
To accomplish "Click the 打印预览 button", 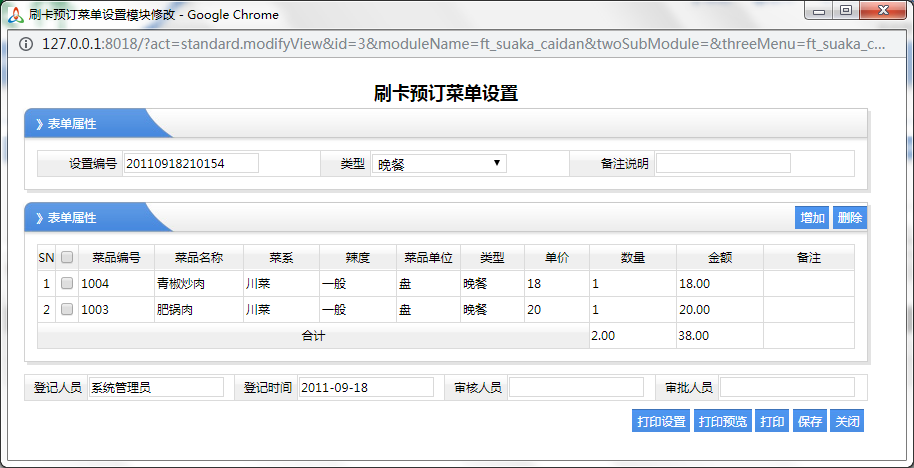I will (722, 422).
